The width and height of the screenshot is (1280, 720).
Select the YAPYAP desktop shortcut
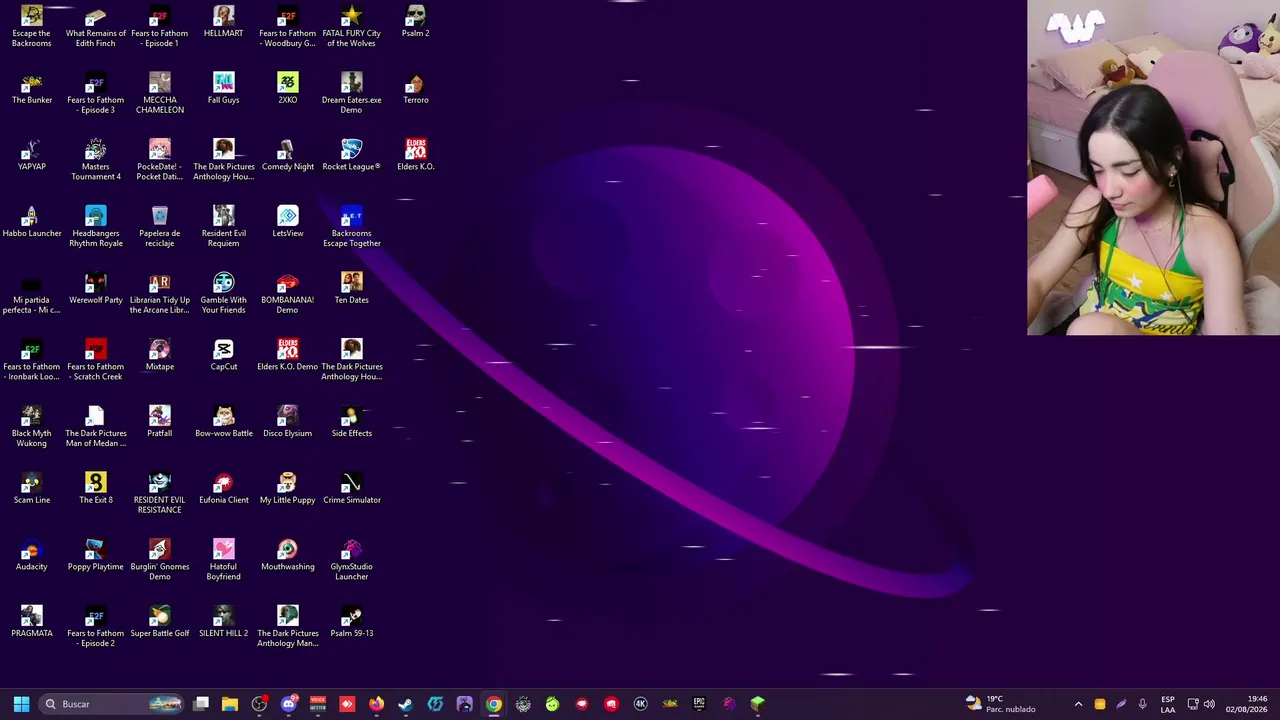coord(32,156)
